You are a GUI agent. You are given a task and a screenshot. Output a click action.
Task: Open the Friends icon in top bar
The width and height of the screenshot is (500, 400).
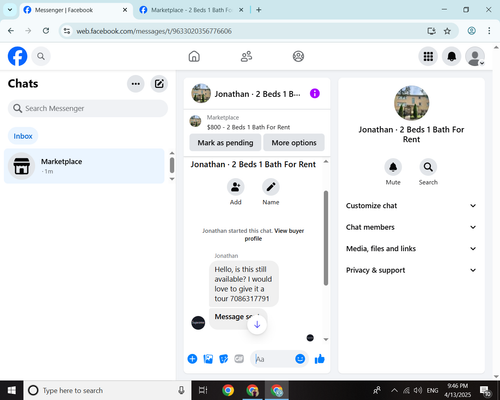(x=246, y=56)
